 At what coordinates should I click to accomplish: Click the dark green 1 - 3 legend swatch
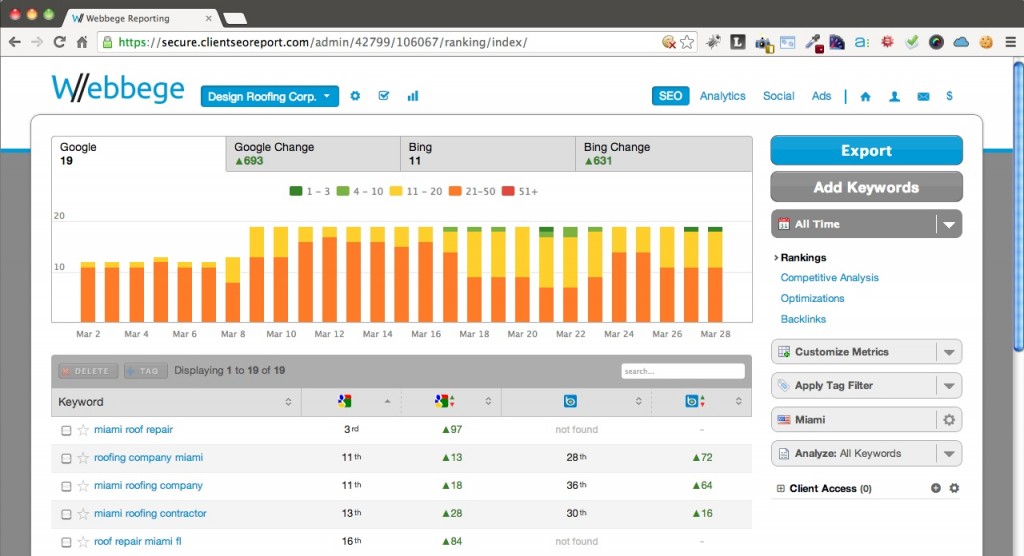296,191
